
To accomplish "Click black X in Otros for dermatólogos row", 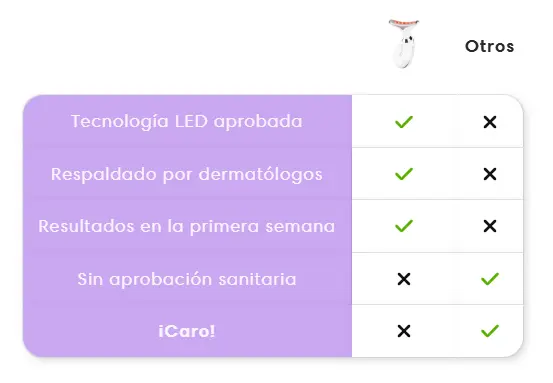I will coord(490,174).
